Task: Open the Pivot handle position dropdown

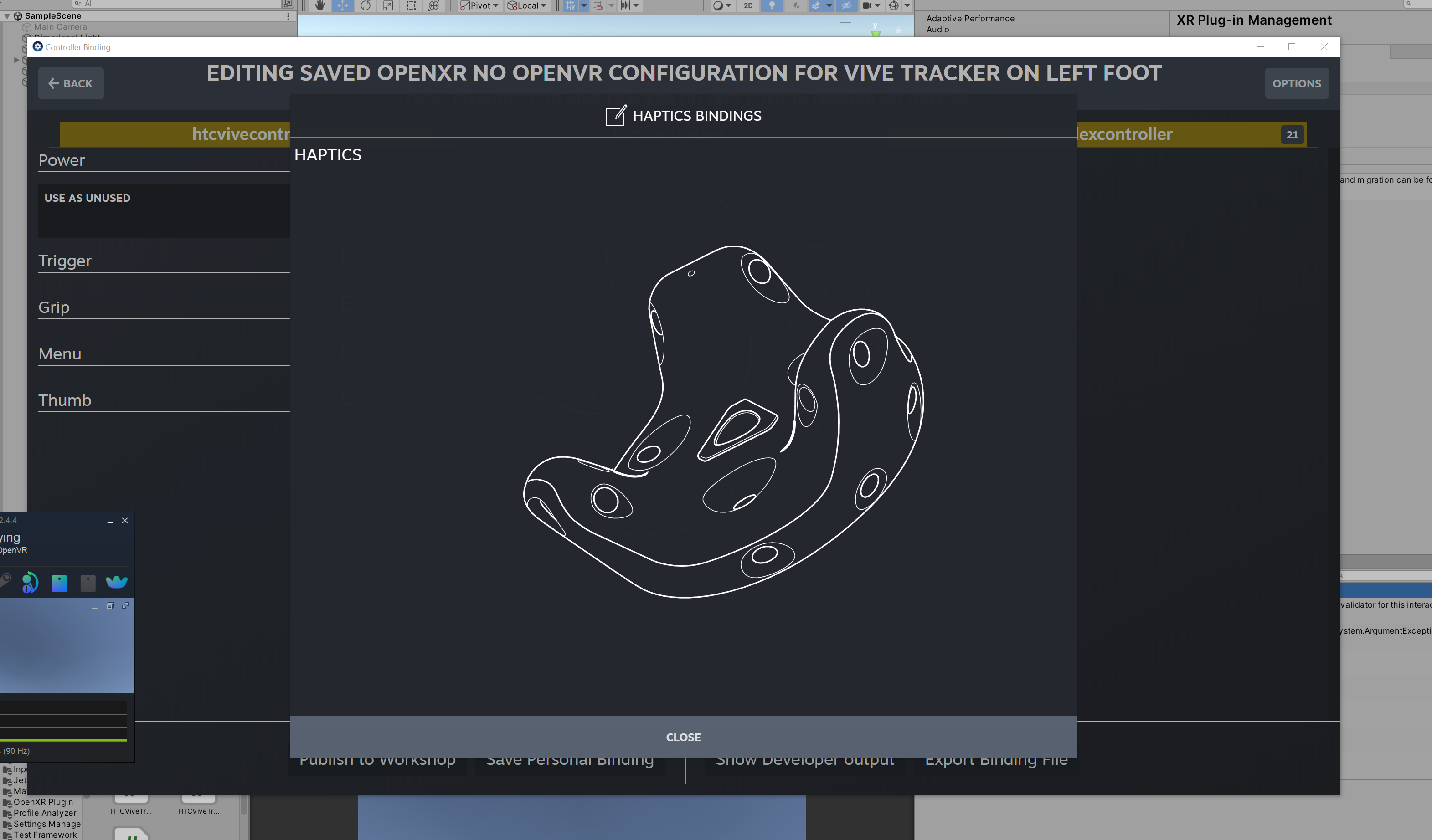Action: [480, 5]
